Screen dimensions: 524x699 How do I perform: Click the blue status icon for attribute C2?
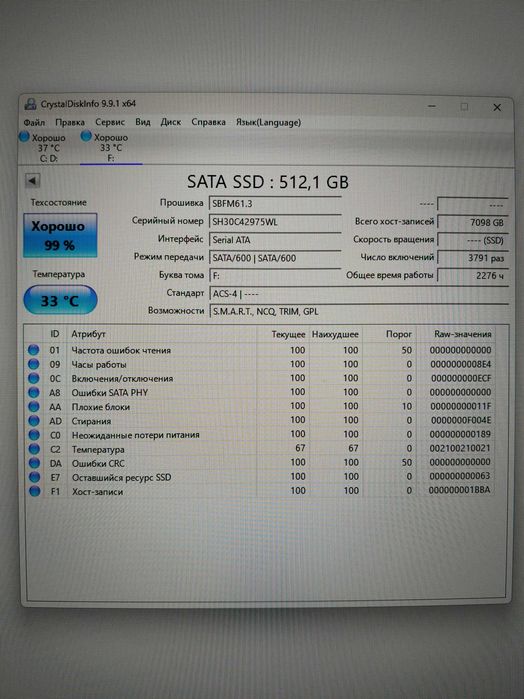(x=33, y=449)
